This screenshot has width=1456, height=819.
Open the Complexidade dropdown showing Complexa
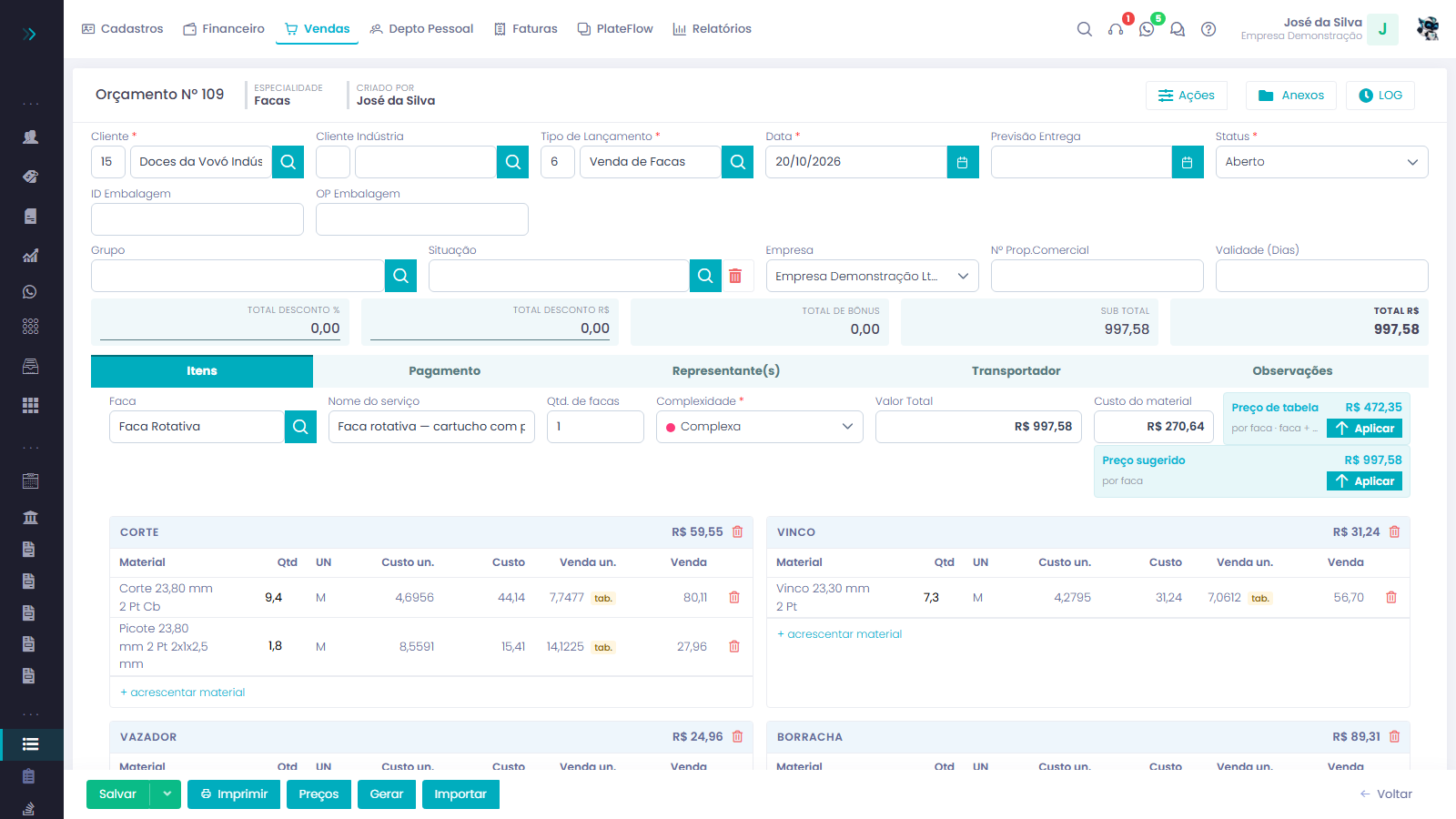(x=760, y=427)
